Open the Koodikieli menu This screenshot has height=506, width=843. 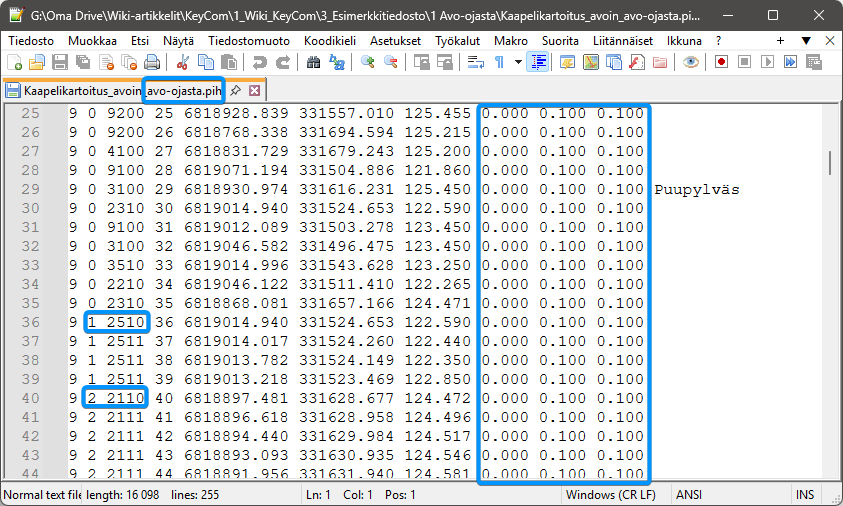click(329, 40)
